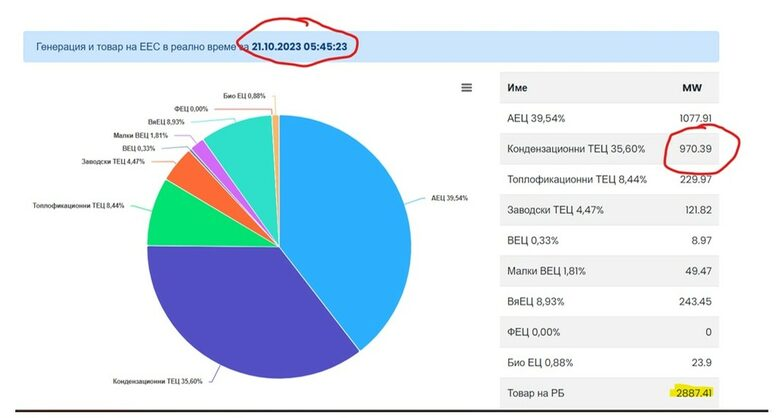Image resolution: width=780 pixels, height=418 pixels.
Task: Click the Име column header
Action: coord(517,88)
